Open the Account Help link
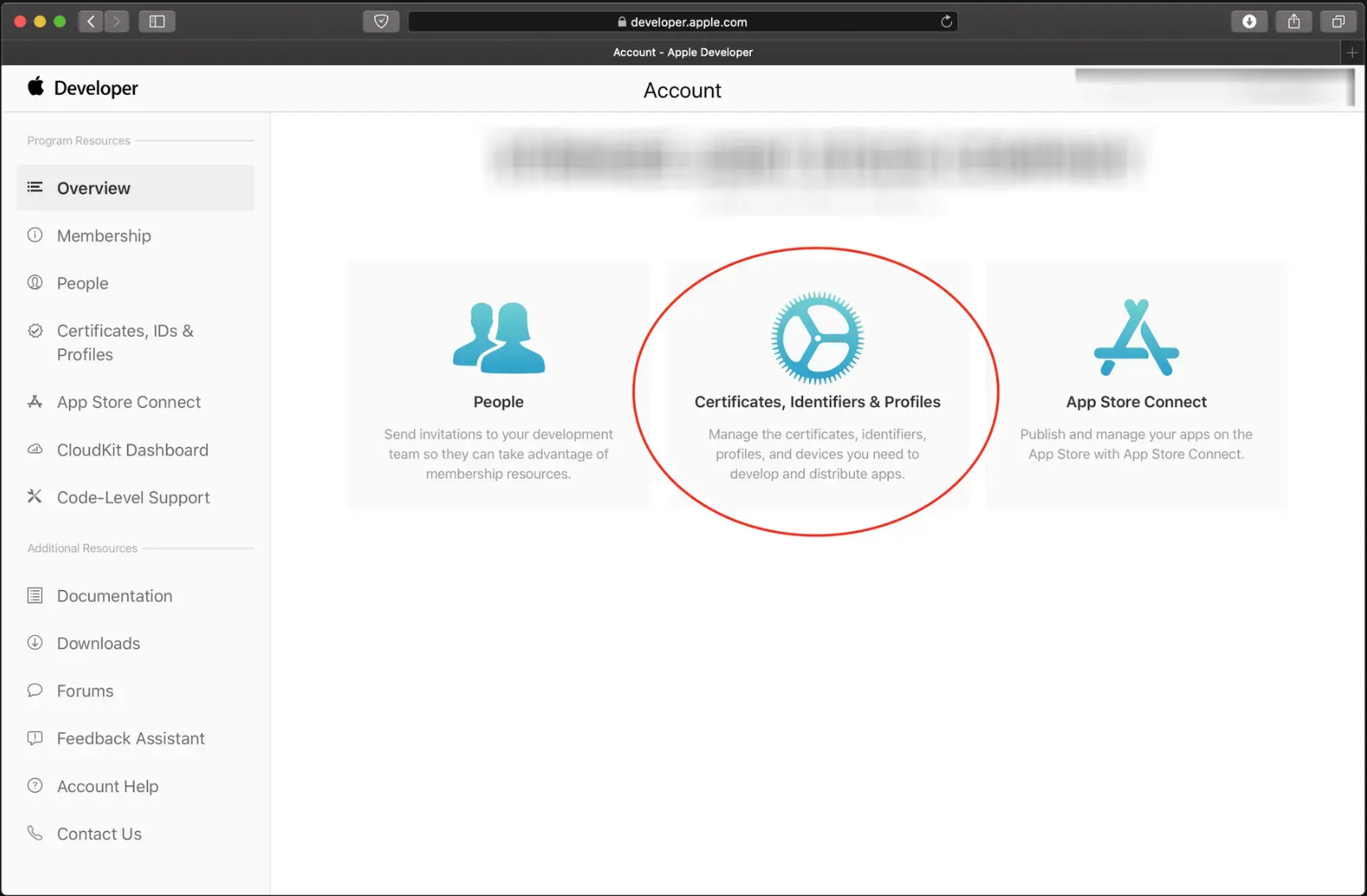 tap(136, 786)
